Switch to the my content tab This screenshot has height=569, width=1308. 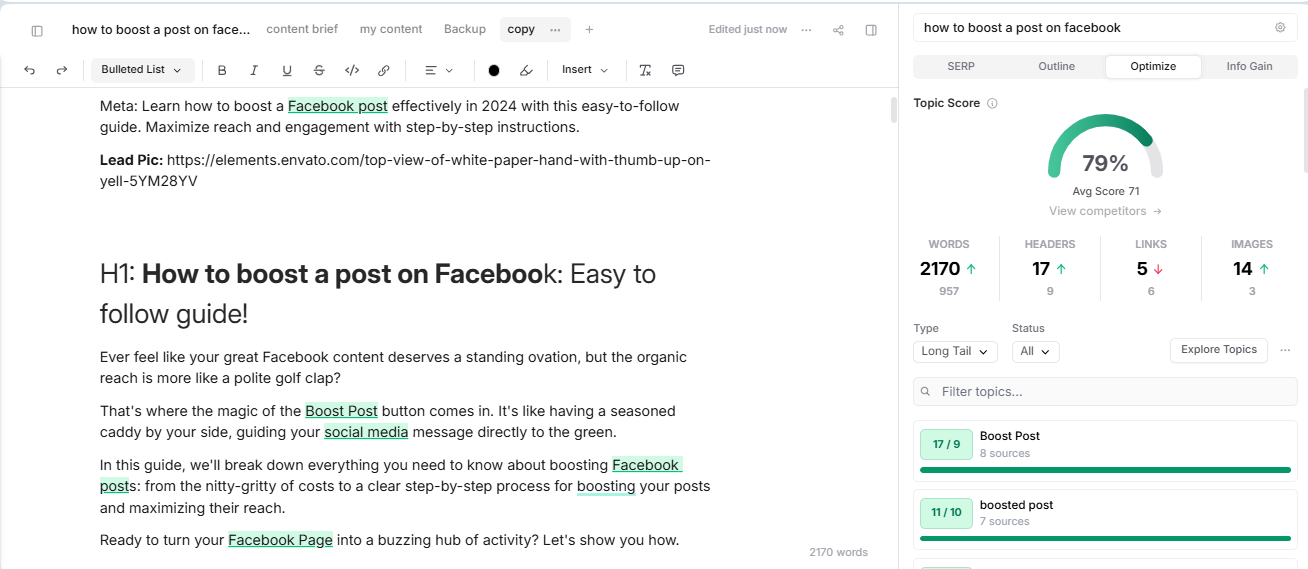(391, 29)
